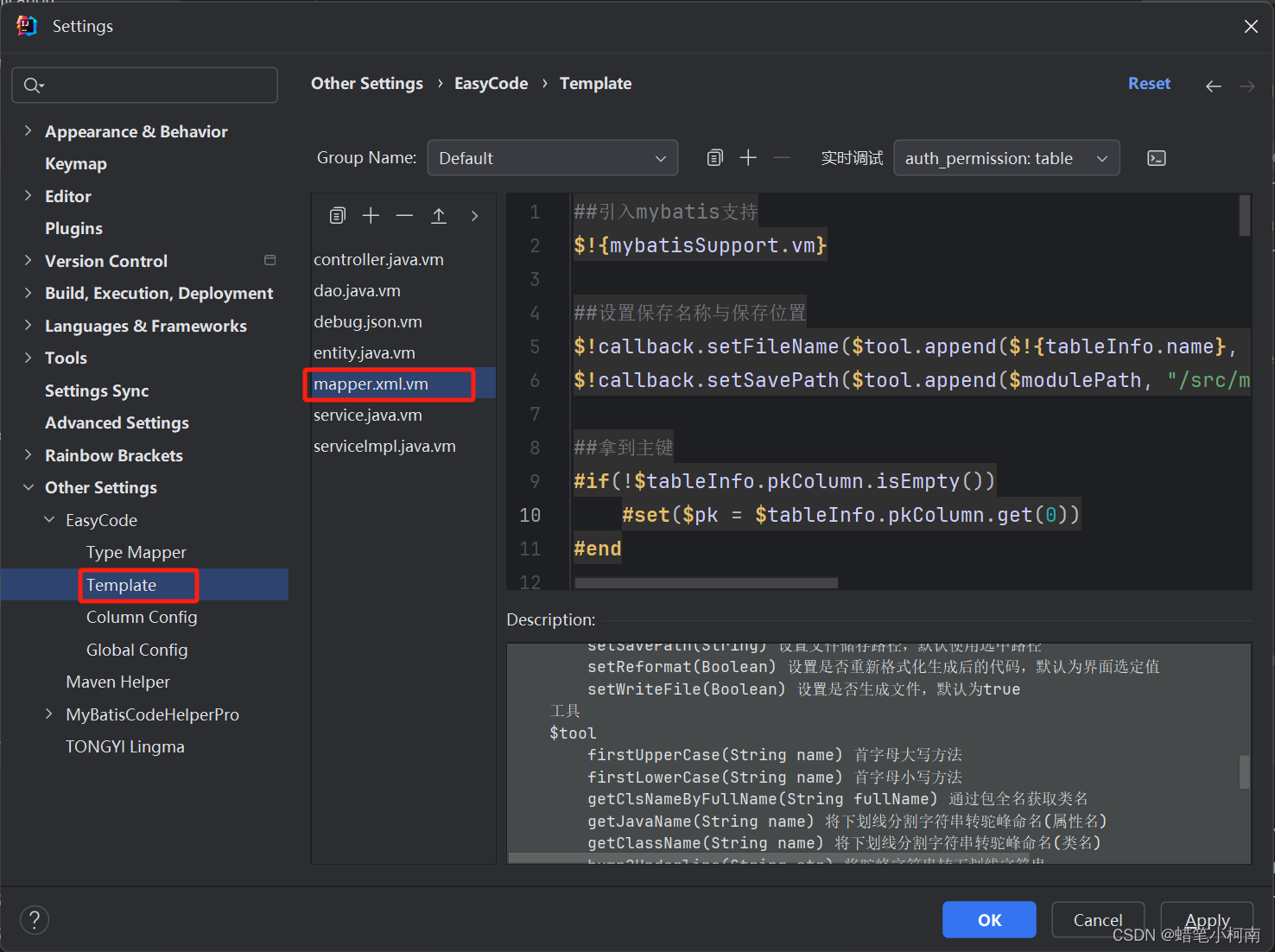Expand Build, Execution, Deployment section

[x=28, y=293]
